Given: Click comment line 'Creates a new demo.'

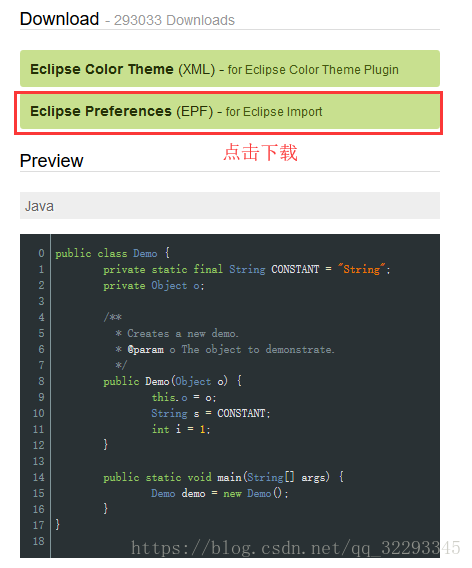Looking at the screenshot, I should 177,333.
